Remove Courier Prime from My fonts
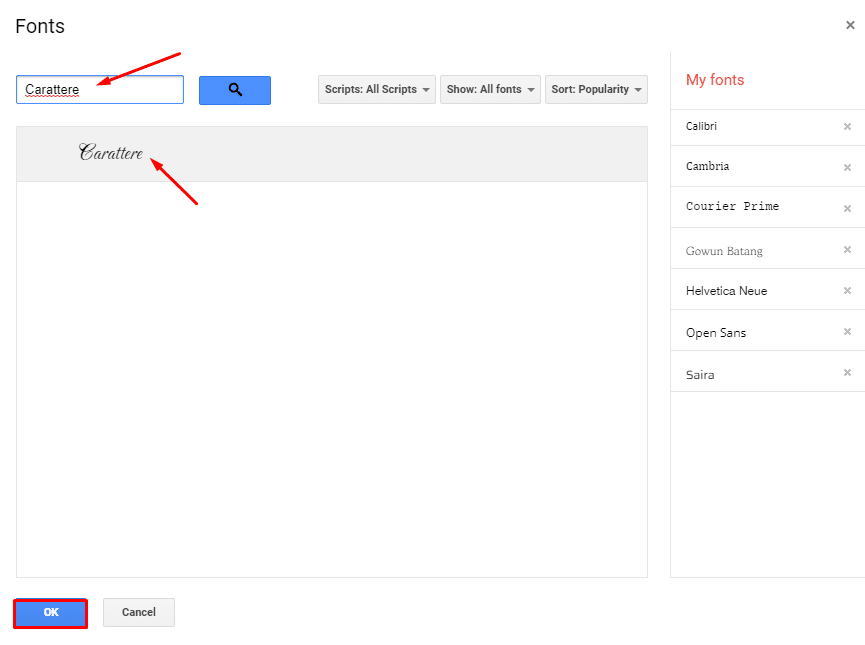 click(847, 208)
